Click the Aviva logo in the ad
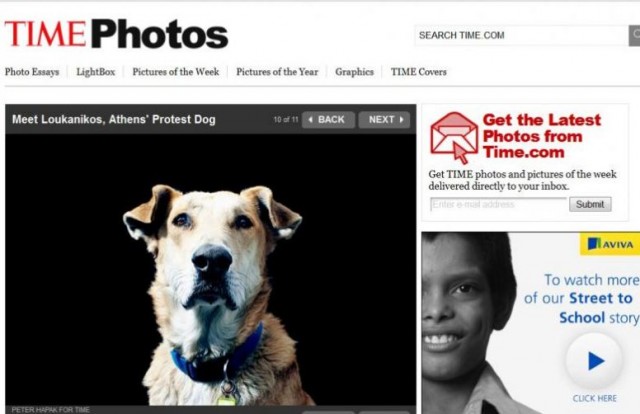The image size is (640, 414). (x=610, y=244)
